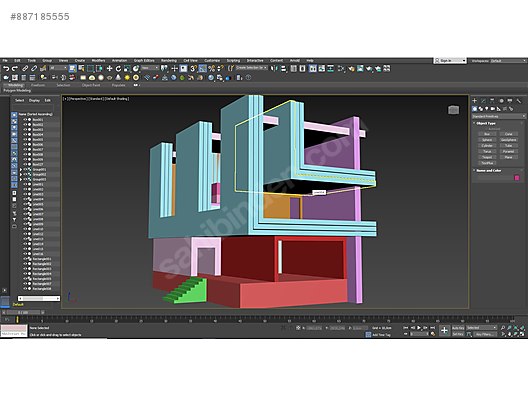Open the Customize menu
Viewport: 528px width, 396px height.
(x=212, y=61)
